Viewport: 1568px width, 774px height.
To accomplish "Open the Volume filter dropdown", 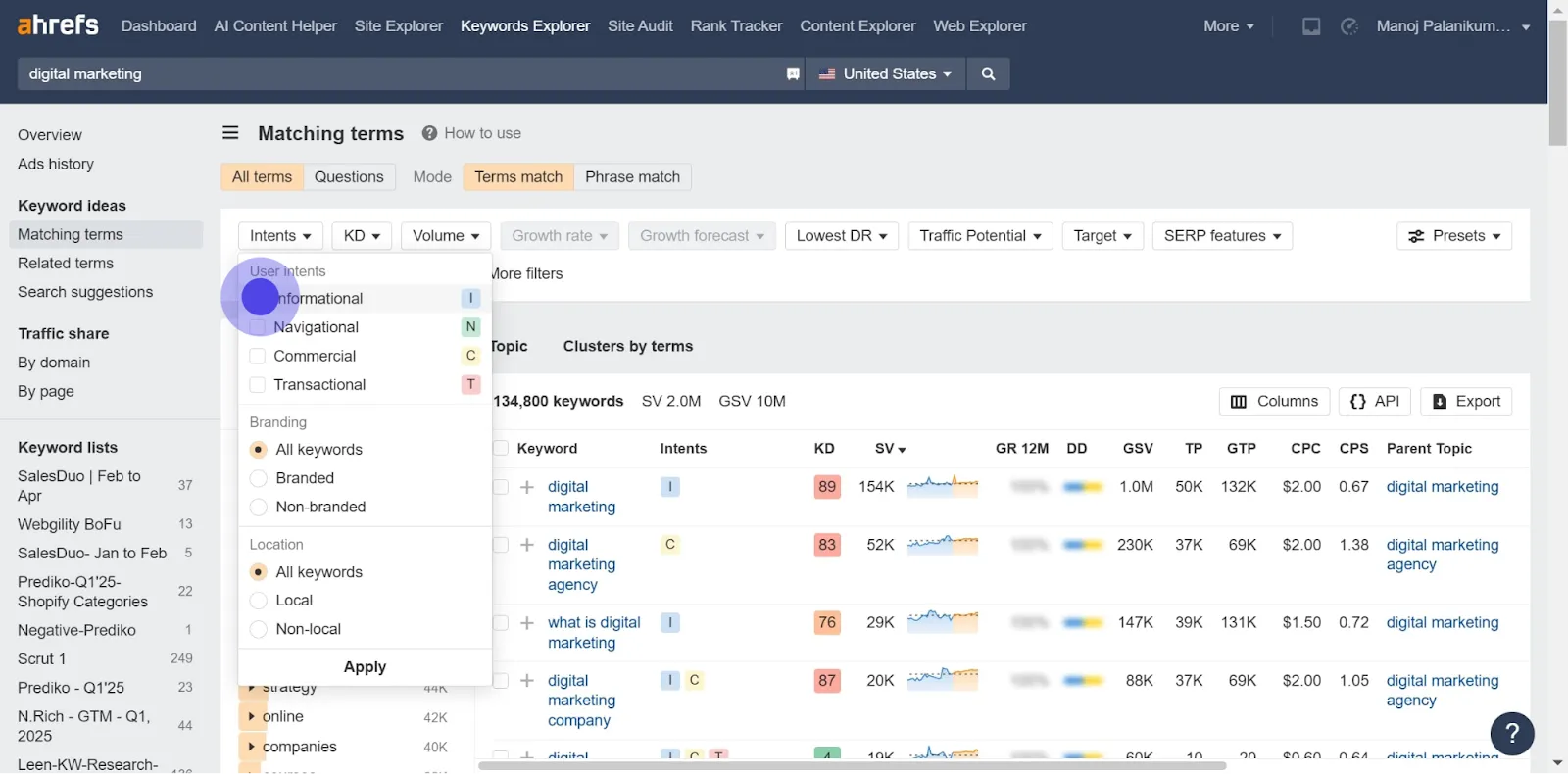I will (x=446, y=236).
